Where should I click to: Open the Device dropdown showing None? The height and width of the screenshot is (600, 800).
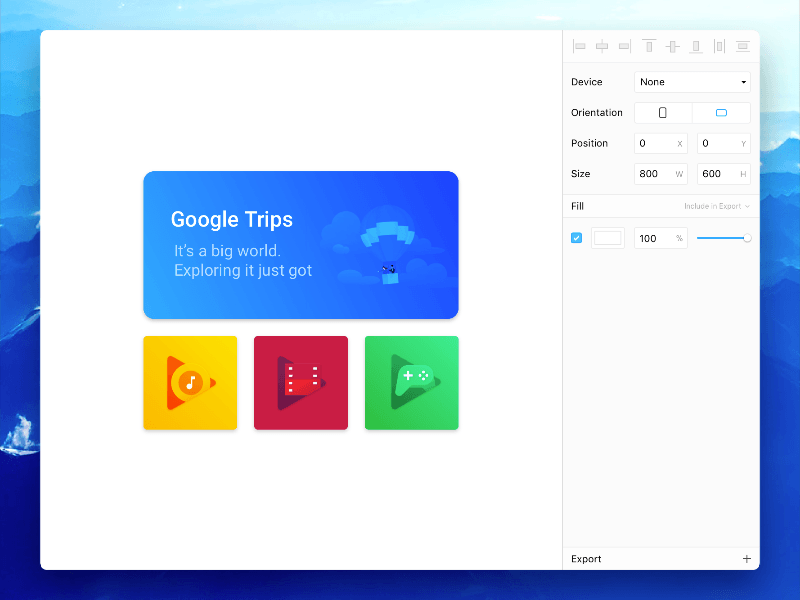(692, 81)
